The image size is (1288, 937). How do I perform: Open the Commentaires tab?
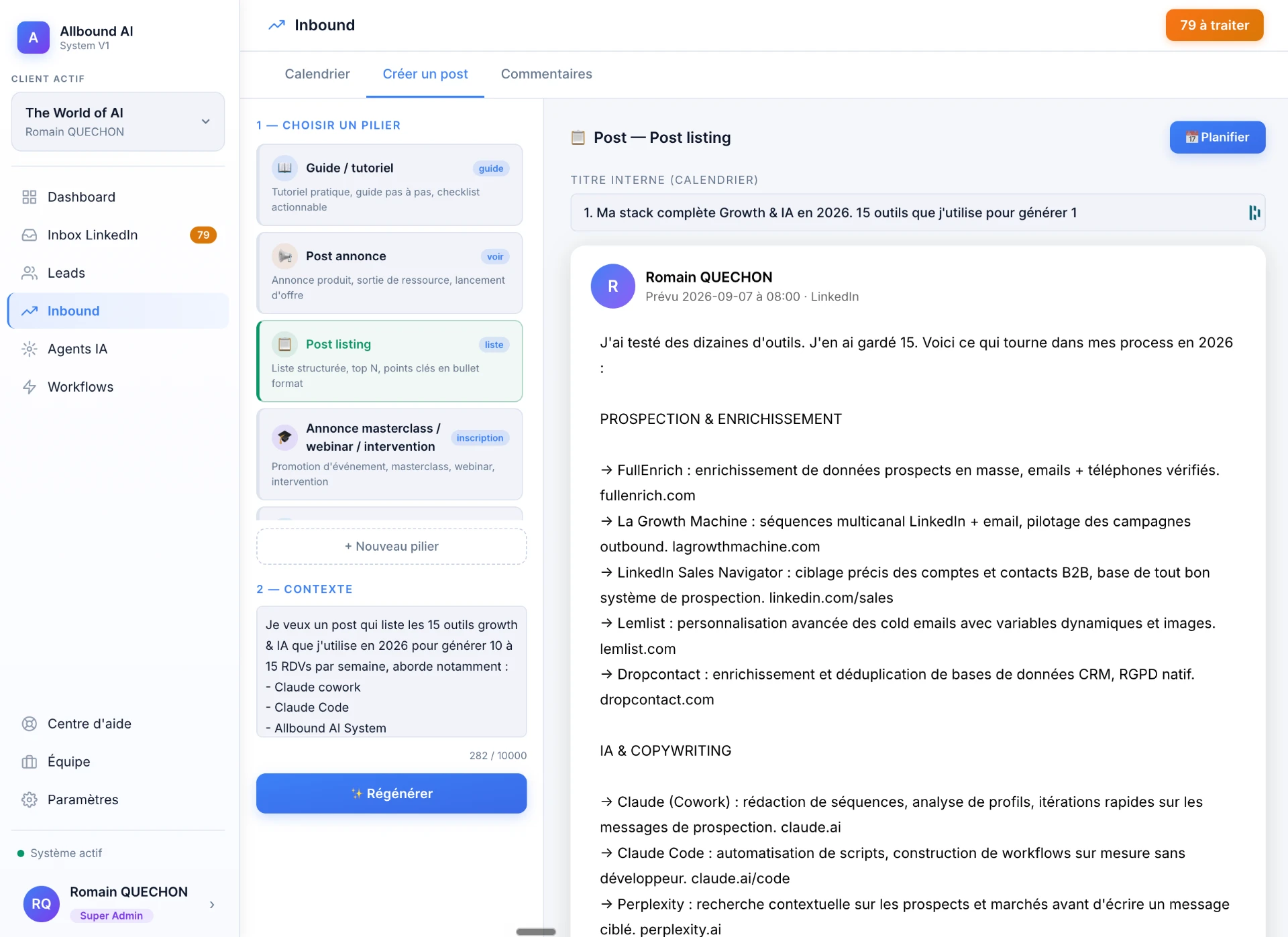(547, 74)
